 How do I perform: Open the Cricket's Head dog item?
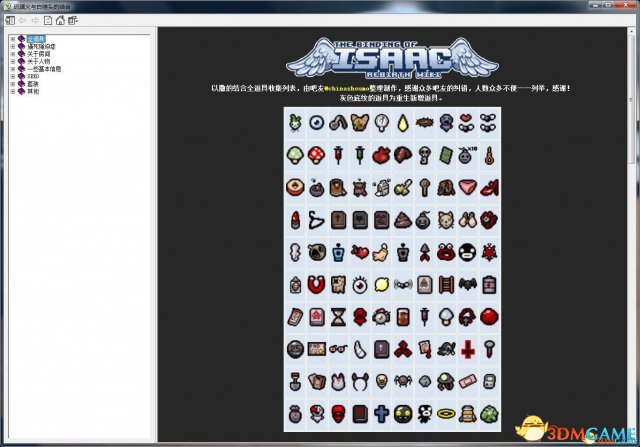(360, 122)
